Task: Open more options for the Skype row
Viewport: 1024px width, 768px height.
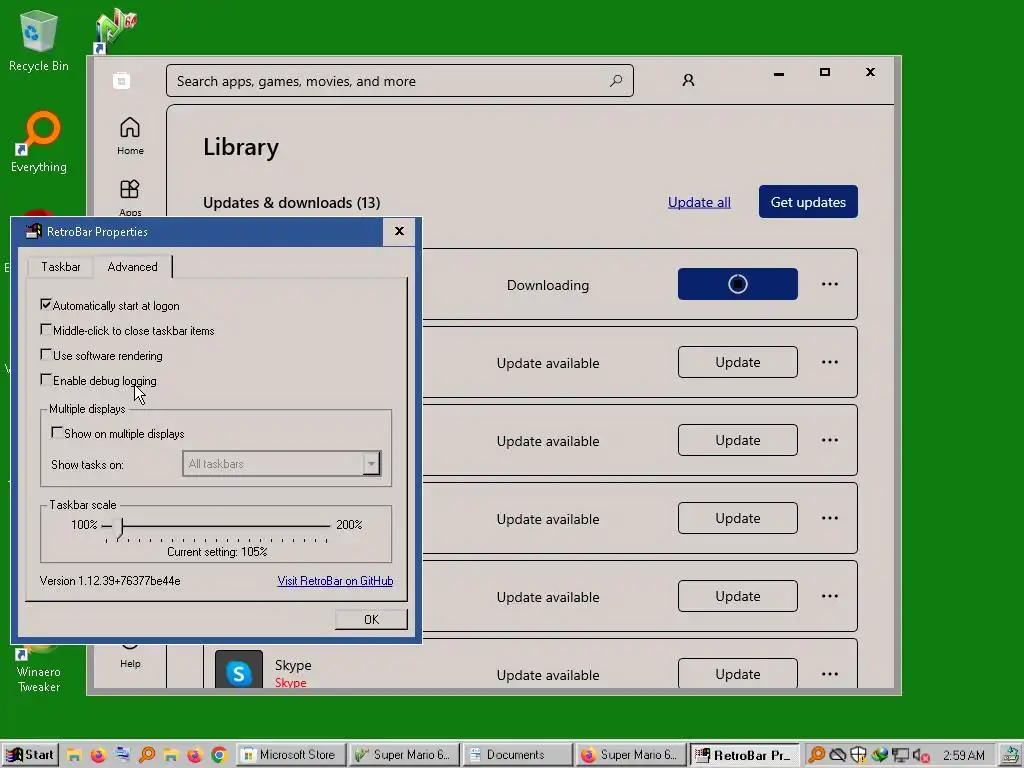Action: tap(829, 674)
